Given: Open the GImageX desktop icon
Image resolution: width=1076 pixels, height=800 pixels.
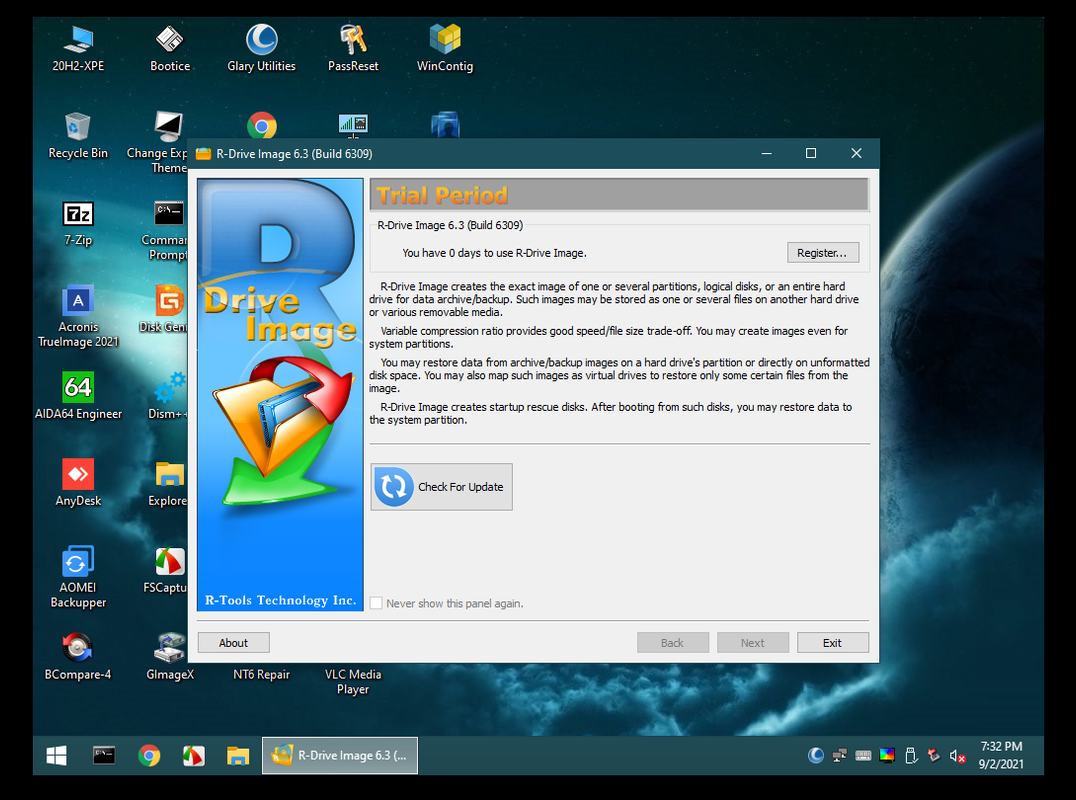Looking at the screenshot, I should [x=169, y=657].
